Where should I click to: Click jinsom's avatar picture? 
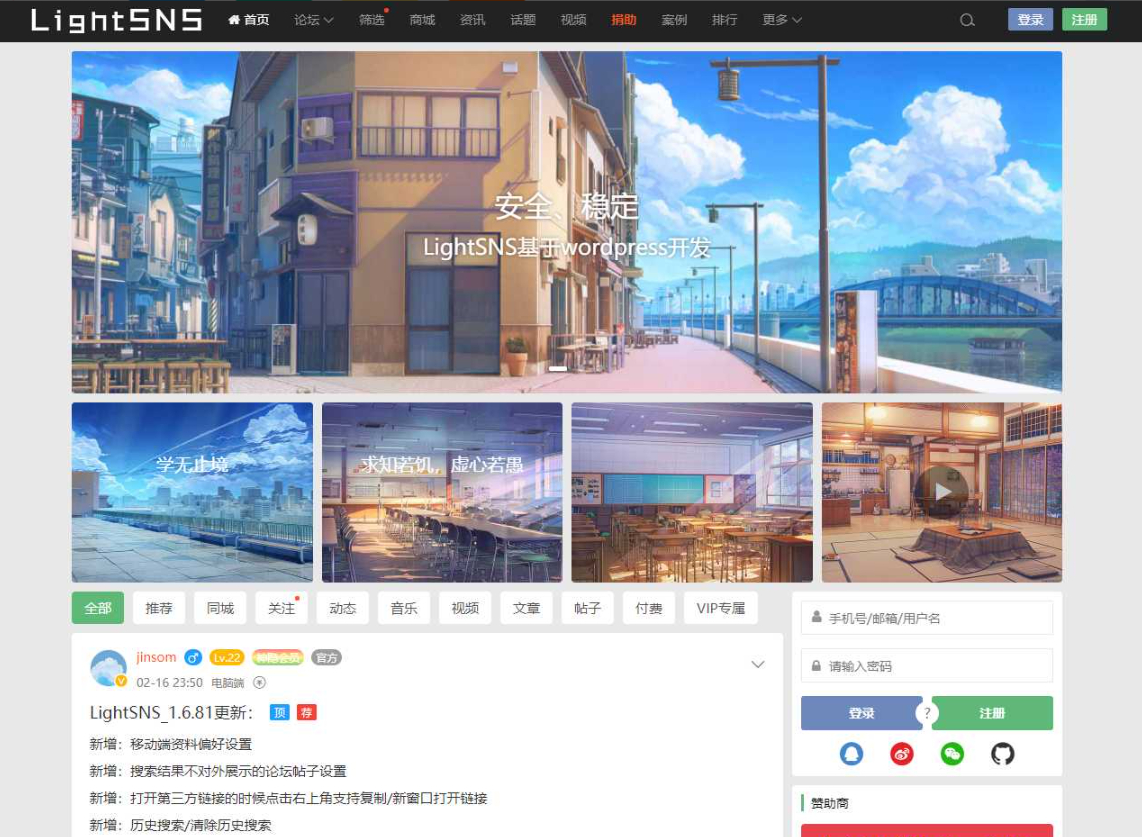109,668
